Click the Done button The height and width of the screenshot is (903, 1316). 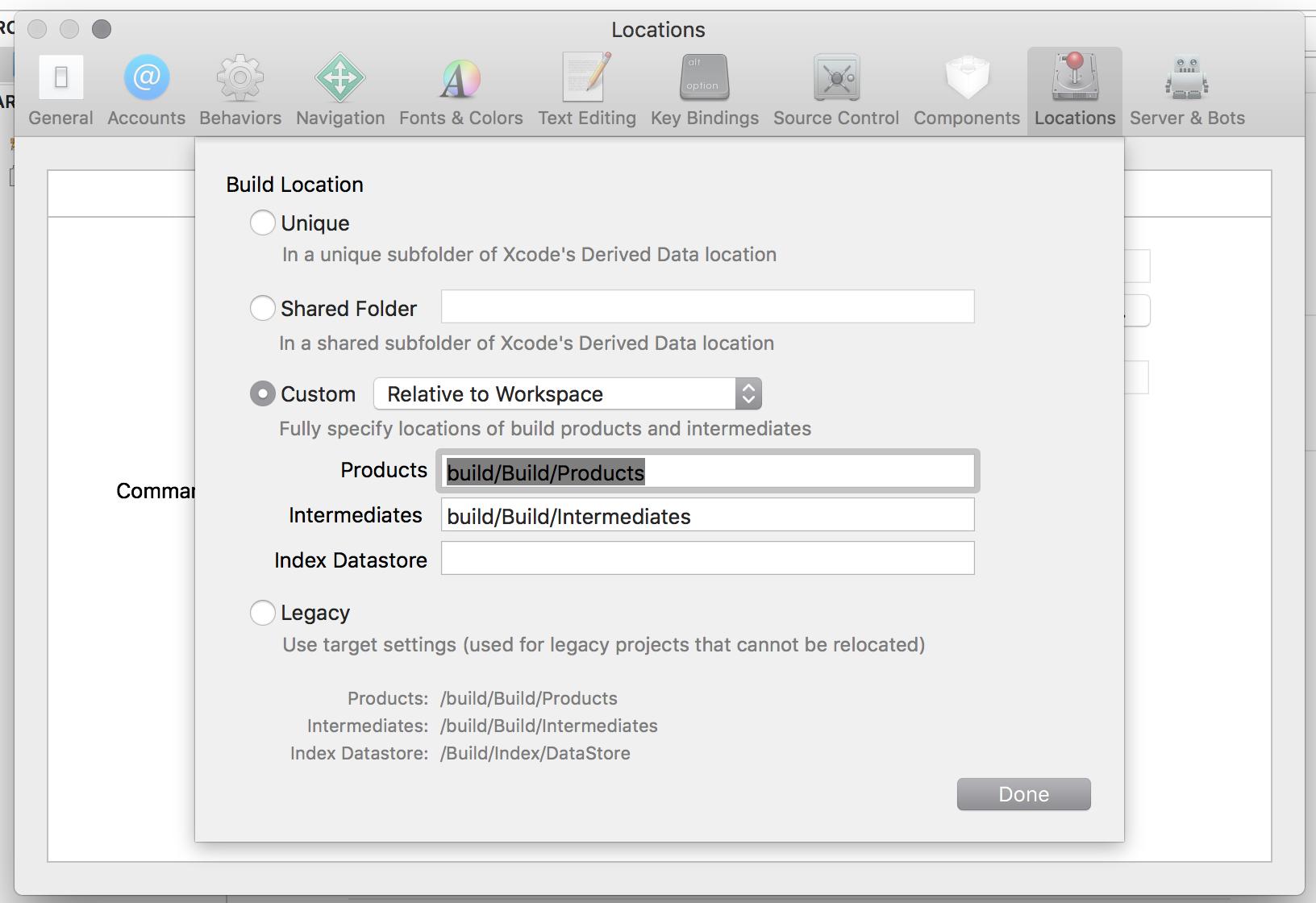coord(1024,794)
